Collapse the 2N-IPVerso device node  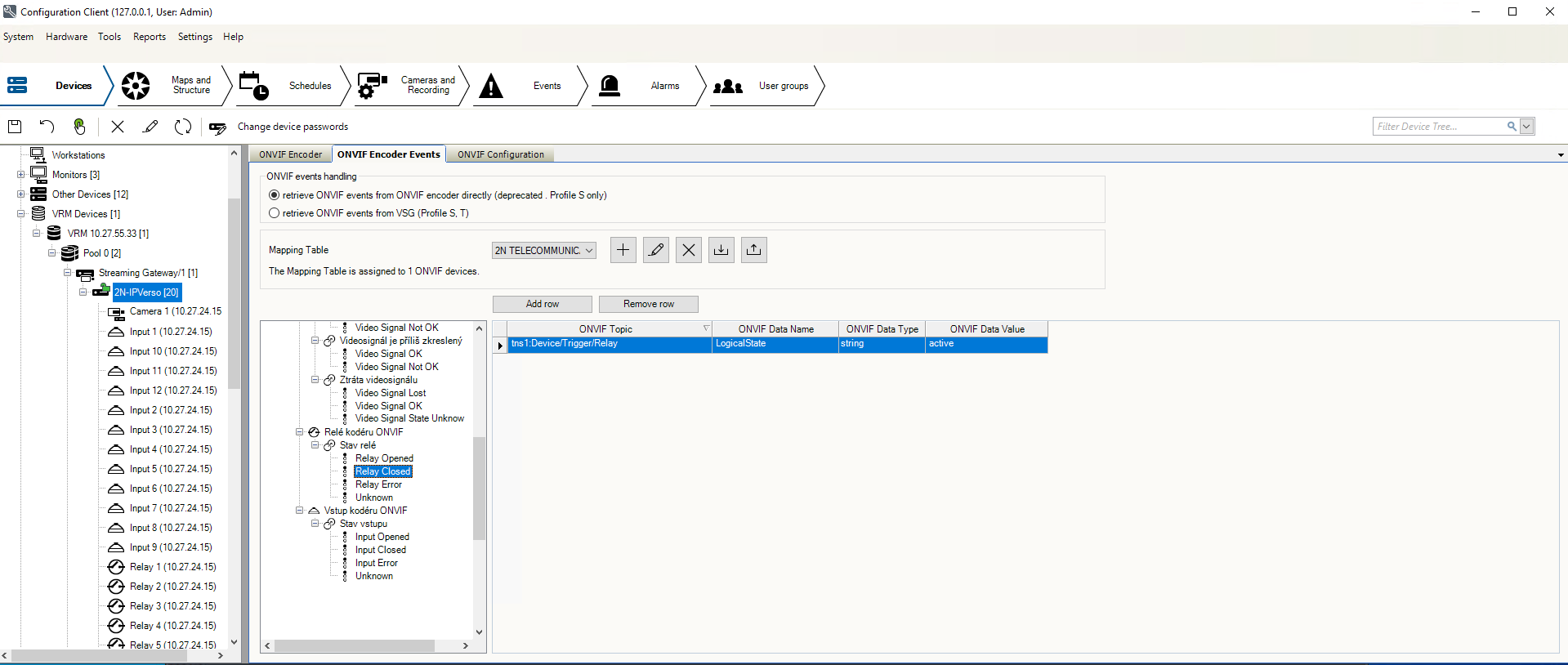click(83, 292)
